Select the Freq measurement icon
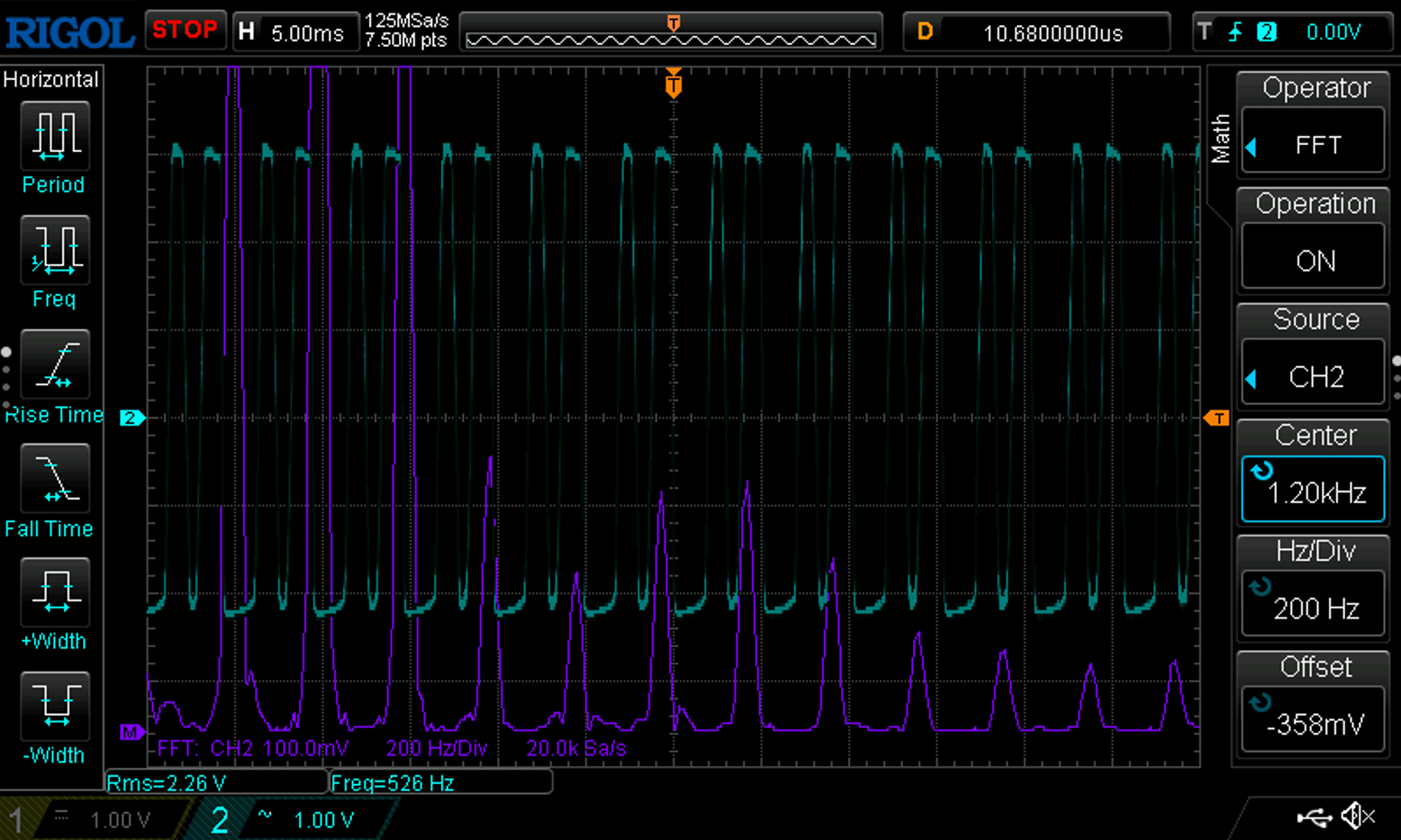Viewport: 1401px width, 840px height. pos(54,249)
